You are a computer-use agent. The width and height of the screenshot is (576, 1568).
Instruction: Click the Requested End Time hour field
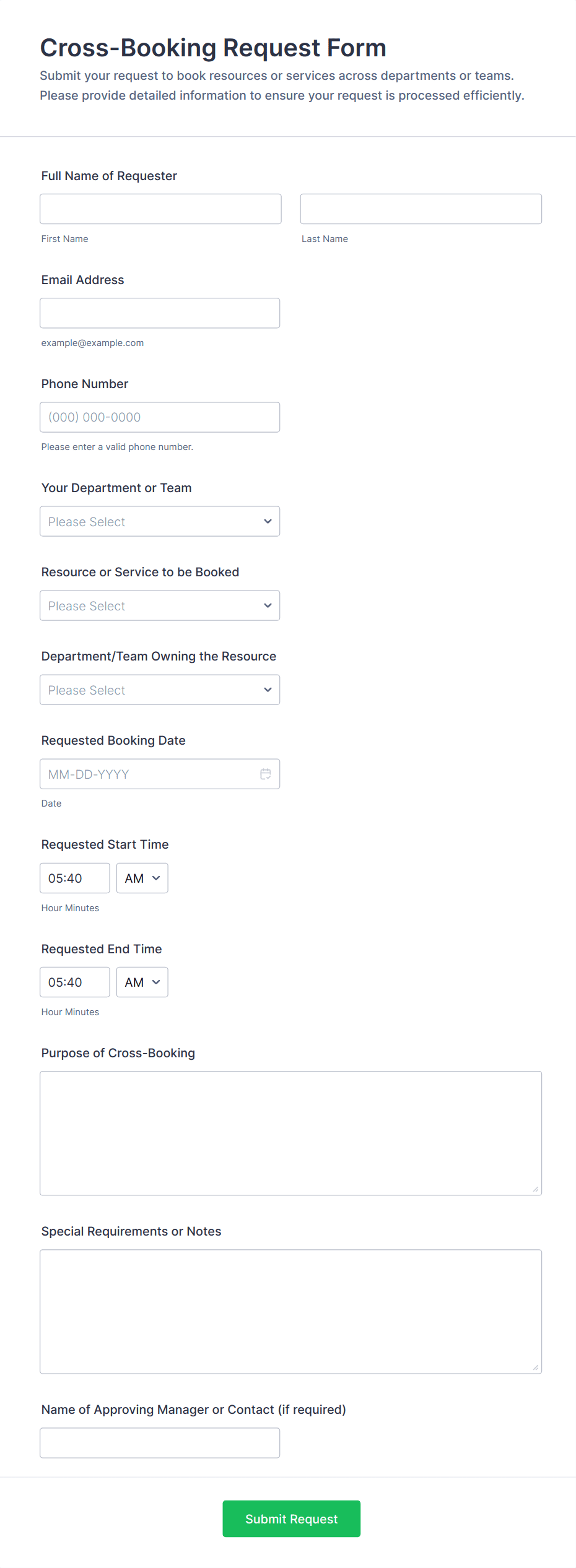[x=74, y=982]
